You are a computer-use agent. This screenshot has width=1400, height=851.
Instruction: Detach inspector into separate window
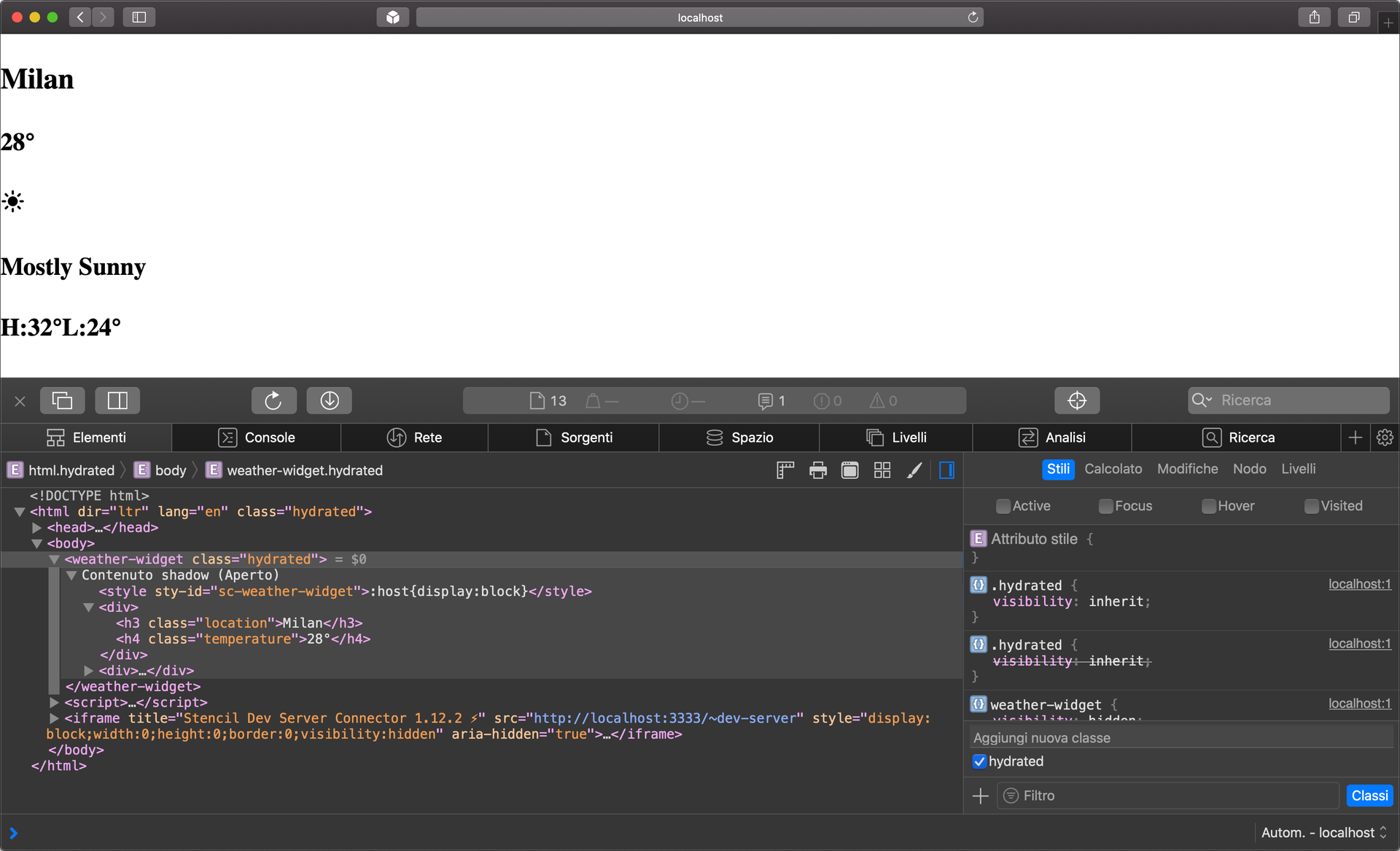click(x=62, y=400)
